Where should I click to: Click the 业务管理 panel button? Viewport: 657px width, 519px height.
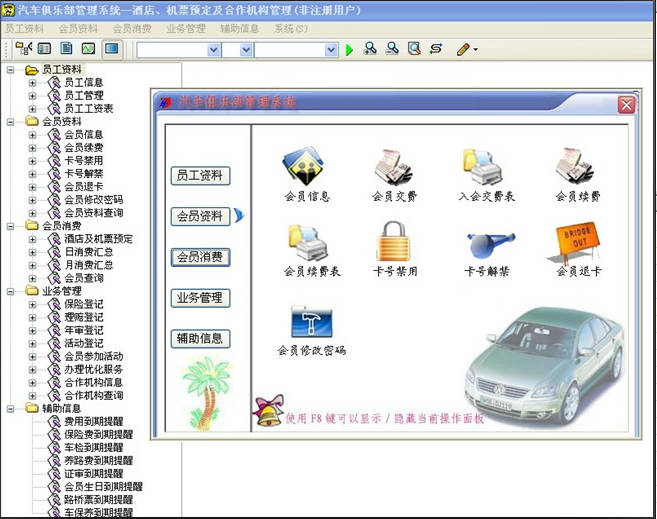tap(200, 298)
